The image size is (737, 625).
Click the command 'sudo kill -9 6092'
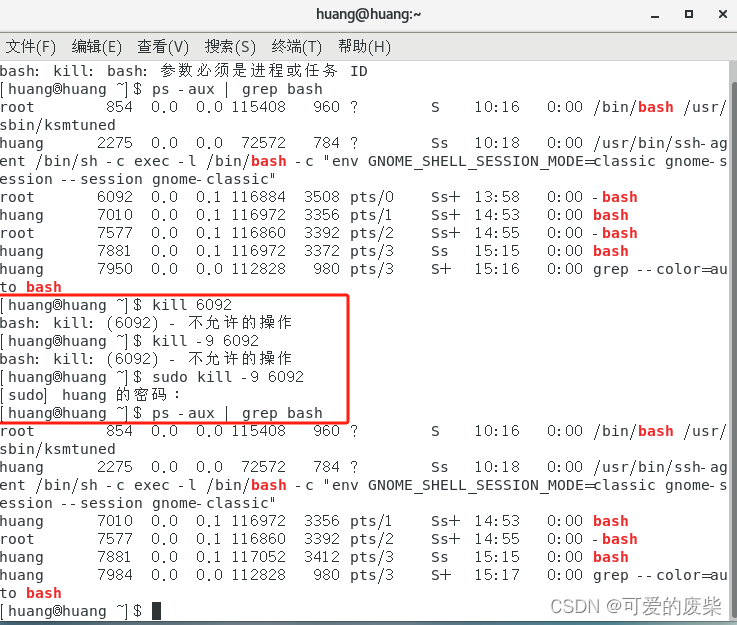pos(228,377)
